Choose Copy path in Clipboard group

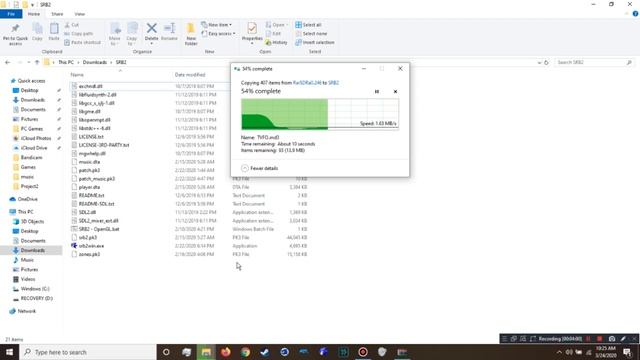pos(79,33)
